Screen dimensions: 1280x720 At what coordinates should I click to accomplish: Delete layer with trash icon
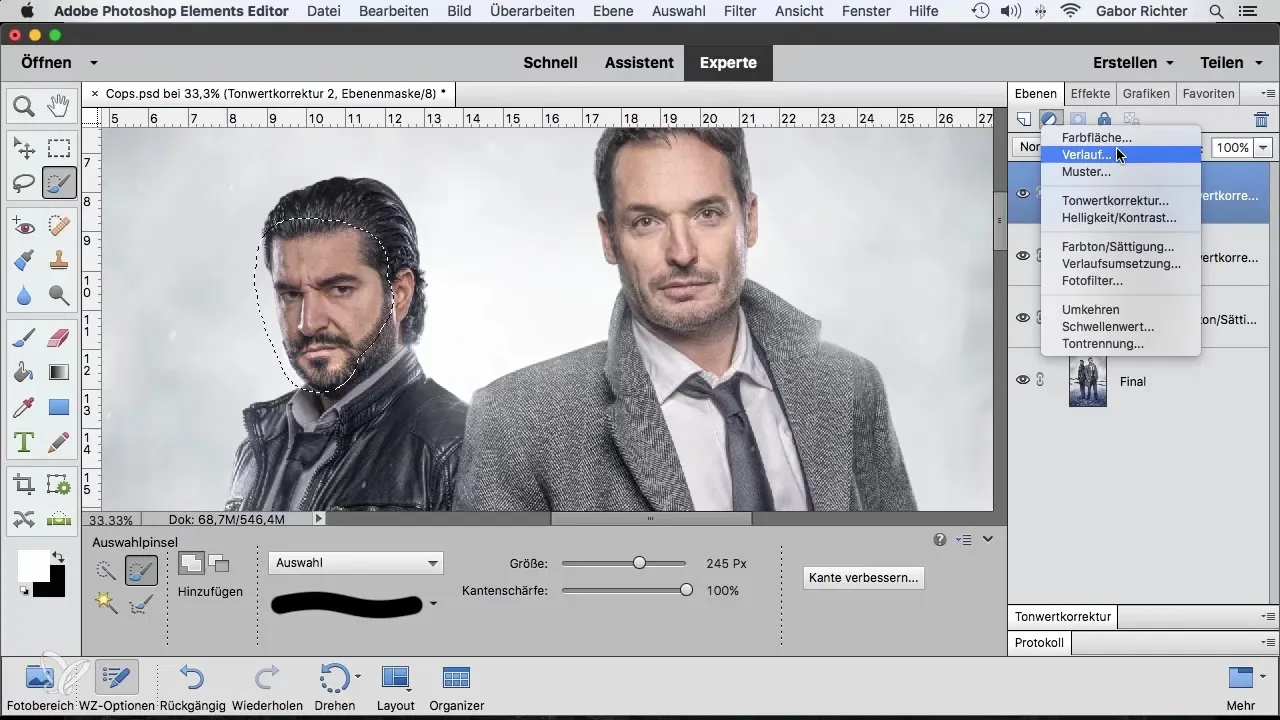pos(1261,120)
